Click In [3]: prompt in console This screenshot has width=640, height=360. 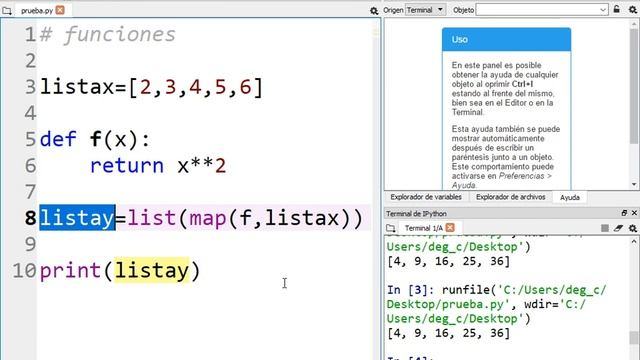[x=411, y=290]
